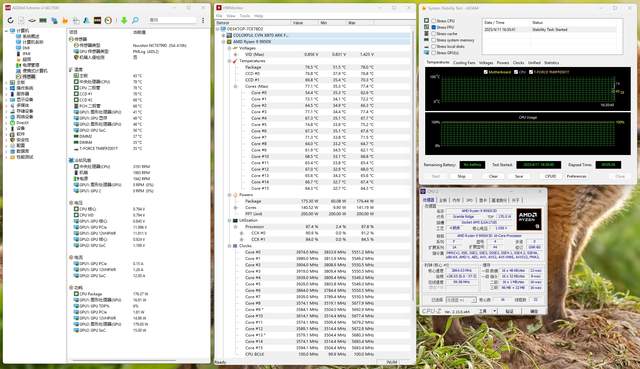Open the three-dot menu in AIDA64 toolbar
Viewport: 640px width, 369px height.
point(203,20)
